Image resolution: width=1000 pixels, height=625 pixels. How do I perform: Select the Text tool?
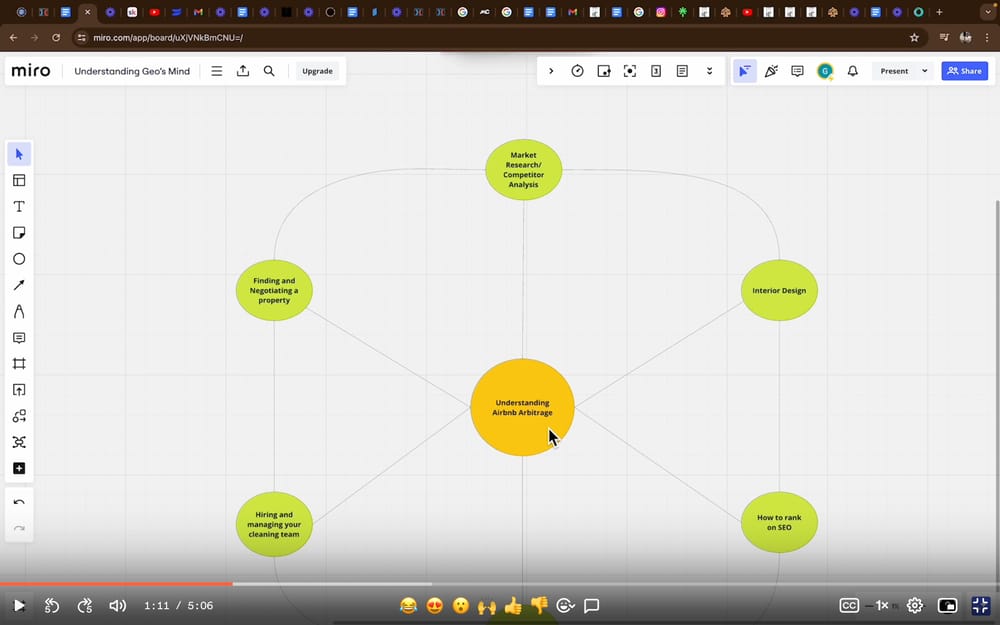click(x=19, y=207)
